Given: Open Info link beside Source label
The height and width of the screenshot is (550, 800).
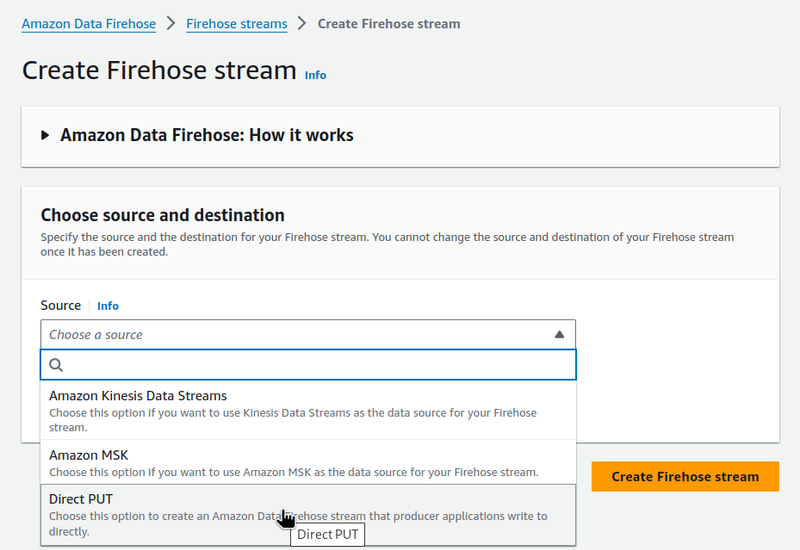Looking at the screenshot, I should click(108, 306).
